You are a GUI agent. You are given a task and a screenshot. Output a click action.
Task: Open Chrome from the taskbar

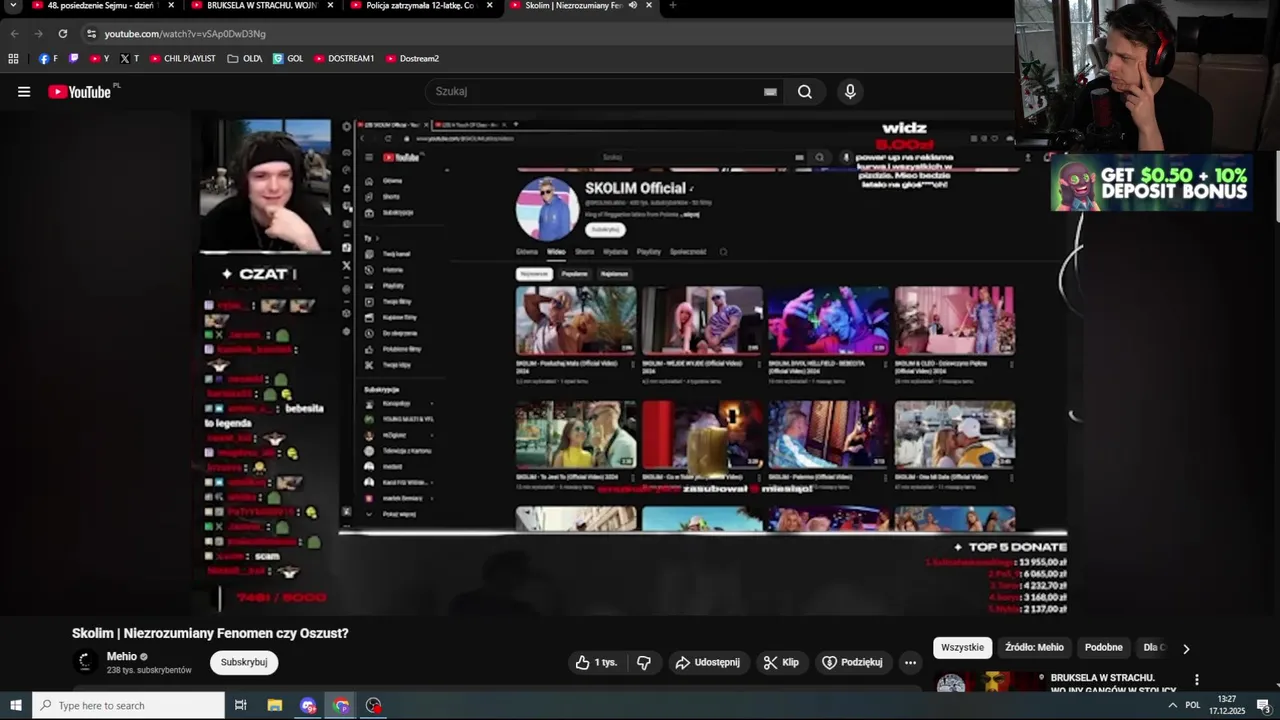tap(341, 705)
